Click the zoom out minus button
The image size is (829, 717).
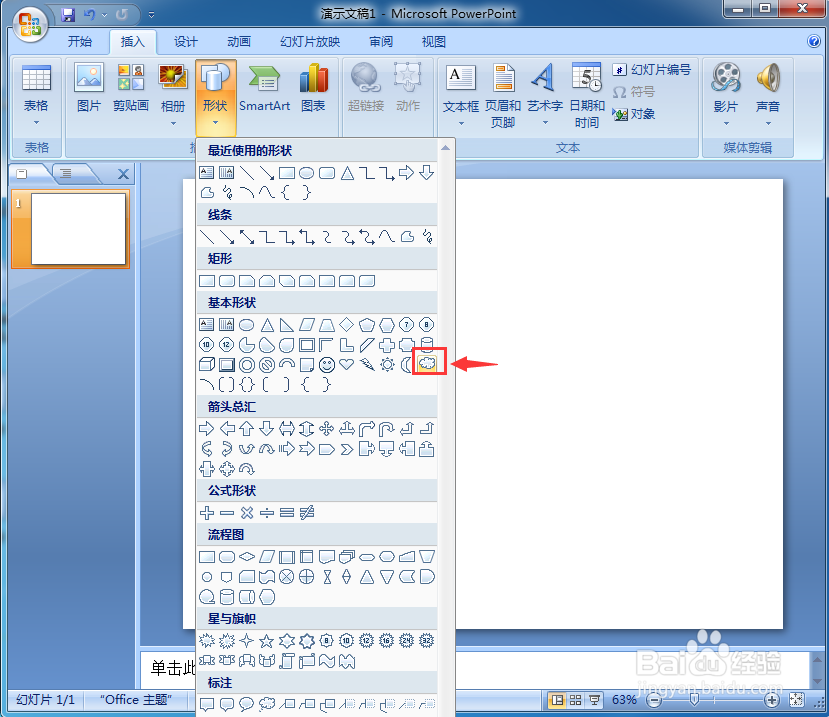(x=655, y=701)
